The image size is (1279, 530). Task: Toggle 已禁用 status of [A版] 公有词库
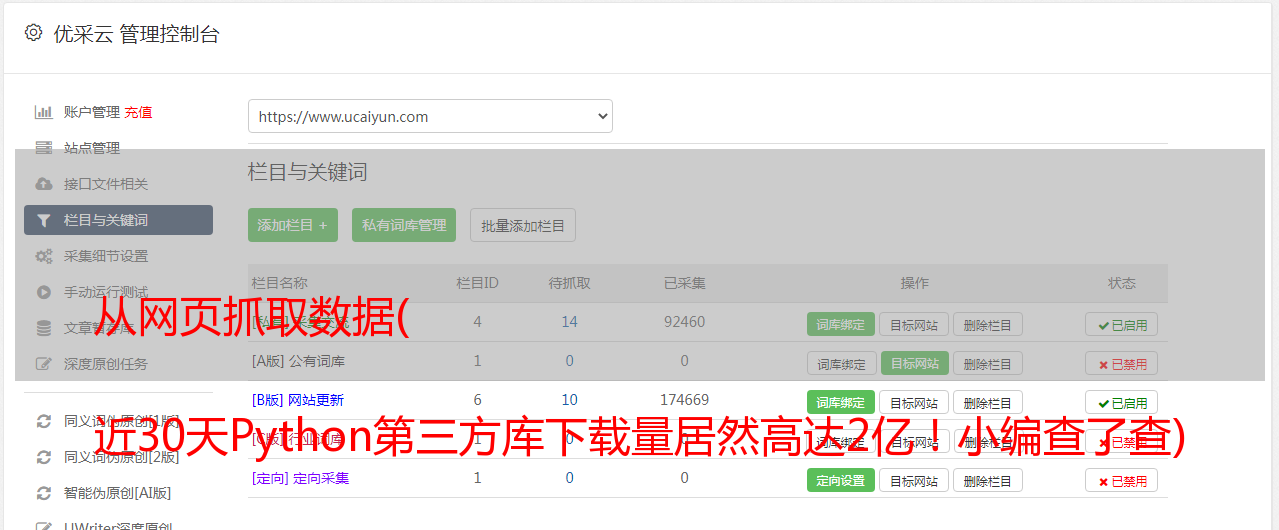pos(1122,363)
